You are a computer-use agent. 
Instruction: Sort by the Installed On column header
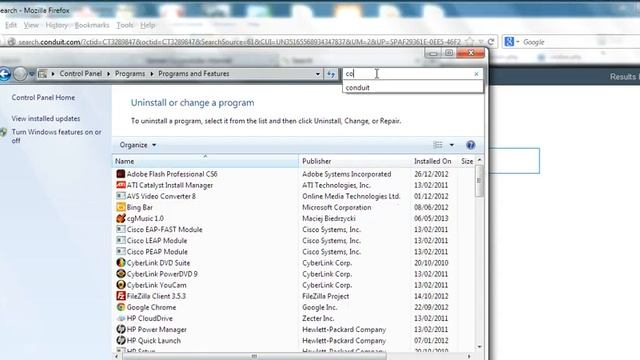tap(433, 161)
